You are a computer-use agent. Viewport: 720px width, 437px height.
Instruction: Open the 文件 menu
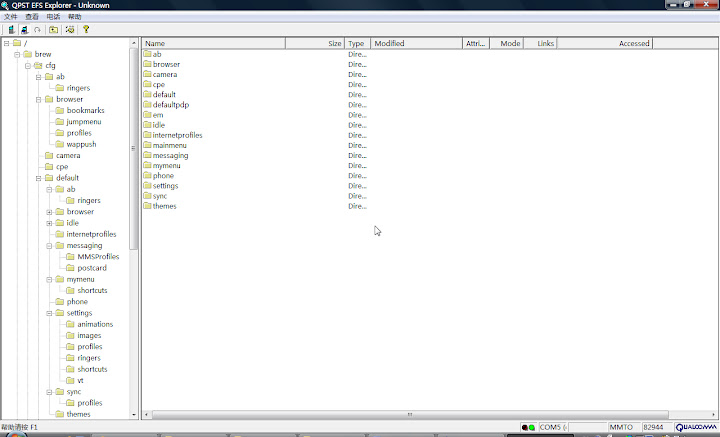click(x=11, y=17)
